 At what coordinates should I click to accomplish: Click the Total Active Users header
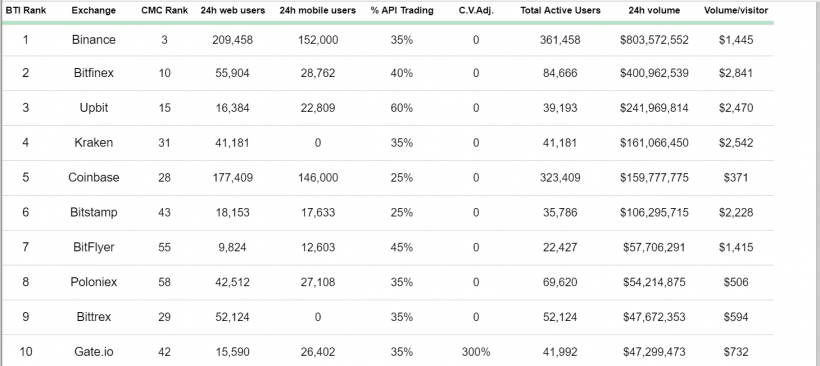tap(560, 10)
